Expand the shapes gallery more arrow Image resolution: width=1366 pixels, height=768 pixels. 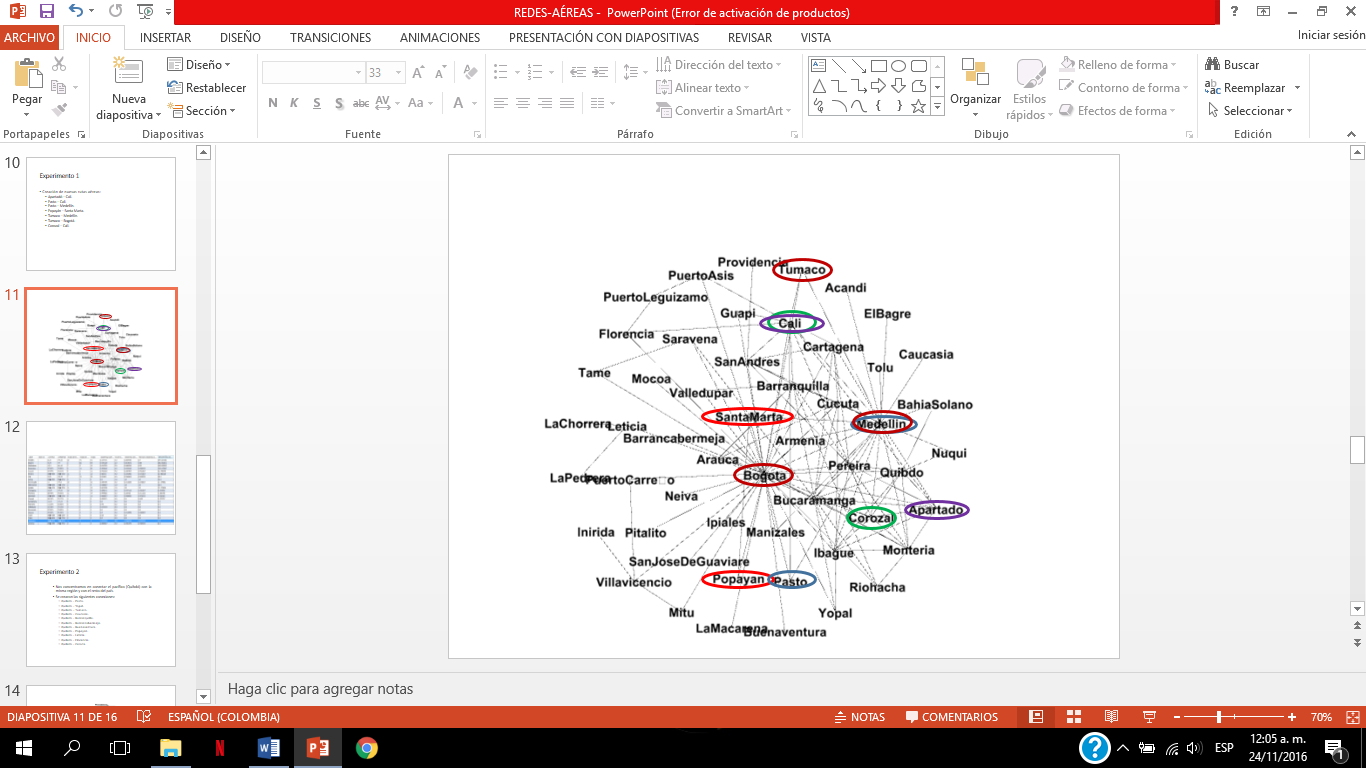(x=938, y=105)
